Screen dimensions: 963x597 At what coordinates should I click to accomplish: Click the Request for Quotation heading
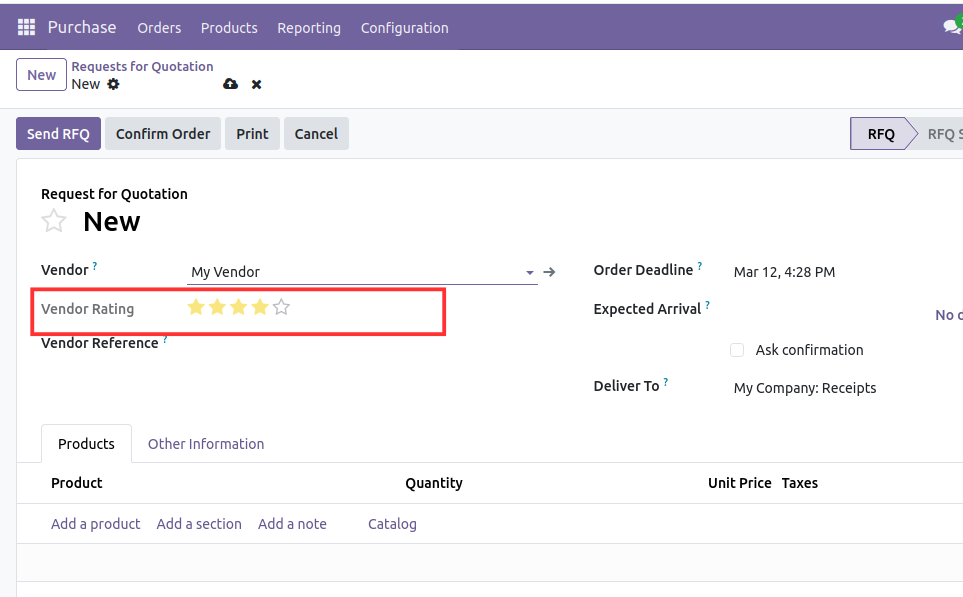114,194
